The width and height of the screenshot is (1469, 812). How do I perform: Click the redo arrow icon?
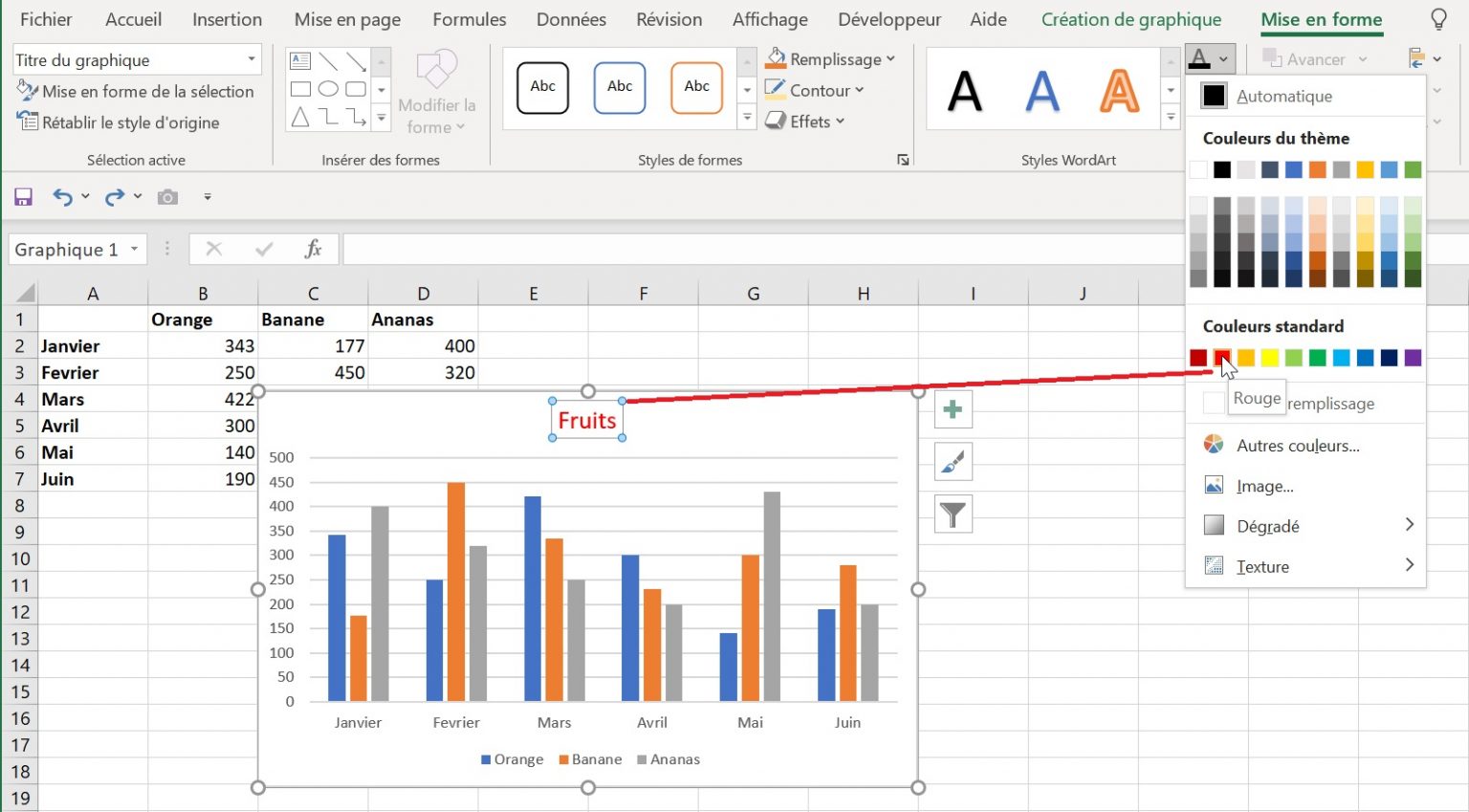[115, 197]
